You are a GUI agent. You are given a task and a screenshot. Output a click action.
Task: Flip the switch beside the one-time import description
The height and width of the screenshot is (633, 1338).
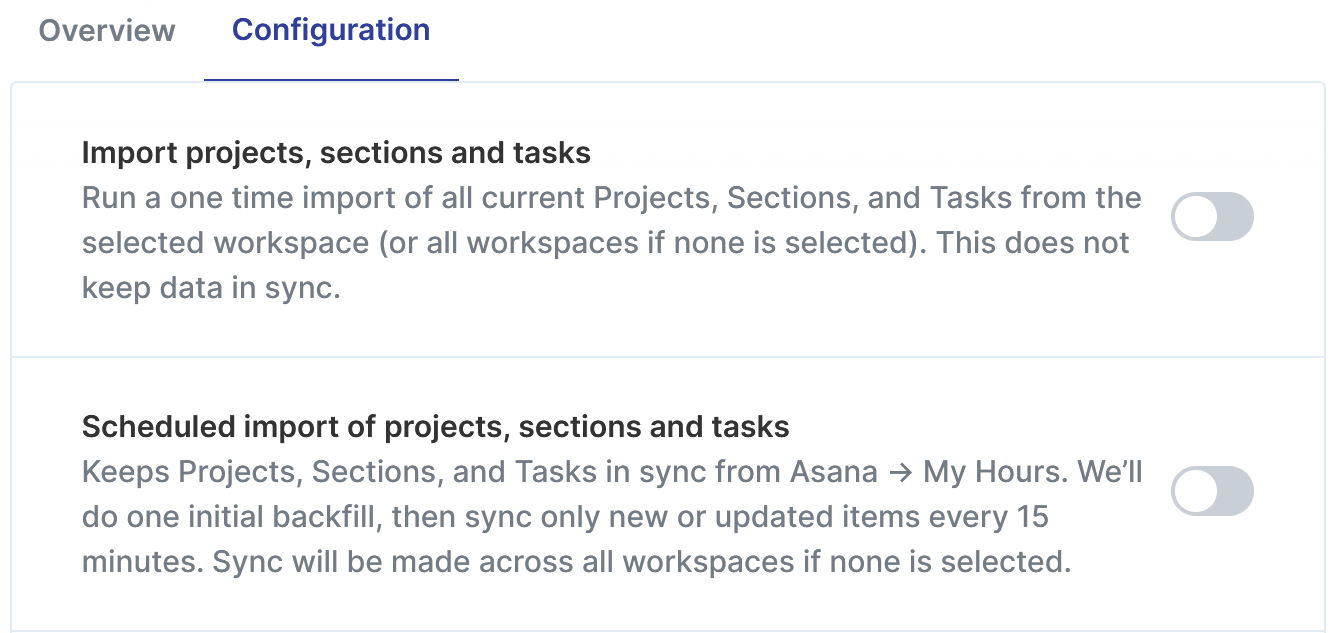pyautogui.click(x=1211, y=216)
